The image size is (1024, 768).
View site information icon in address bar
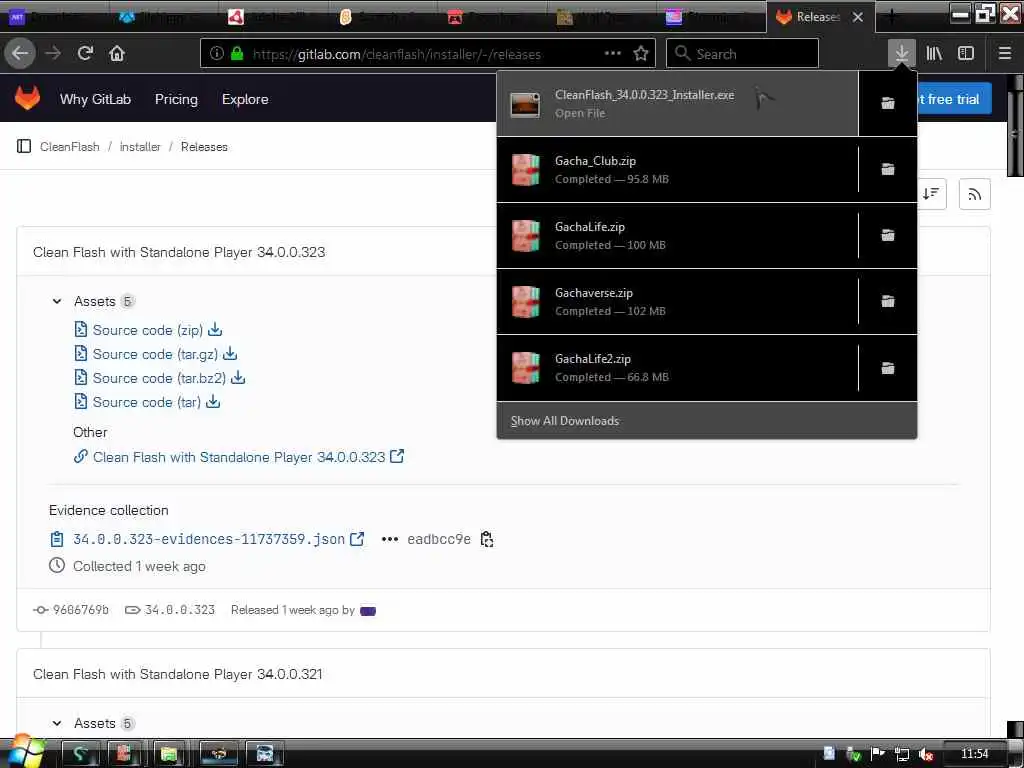(217, 54)
